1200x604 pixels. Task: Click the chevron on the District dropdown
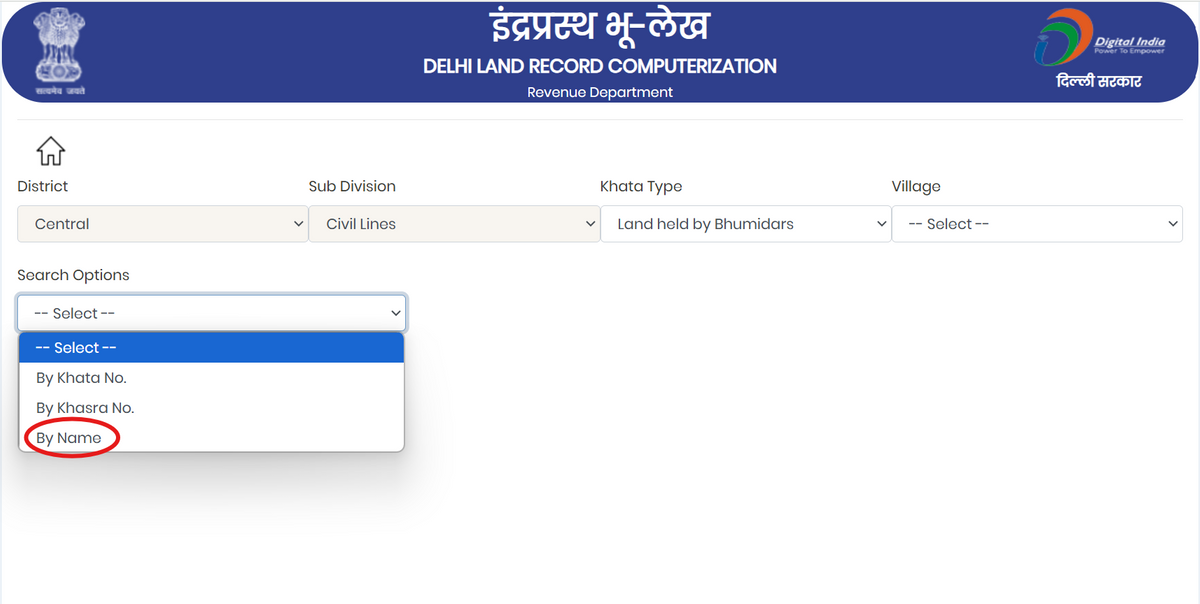click(x=298, y=224)
